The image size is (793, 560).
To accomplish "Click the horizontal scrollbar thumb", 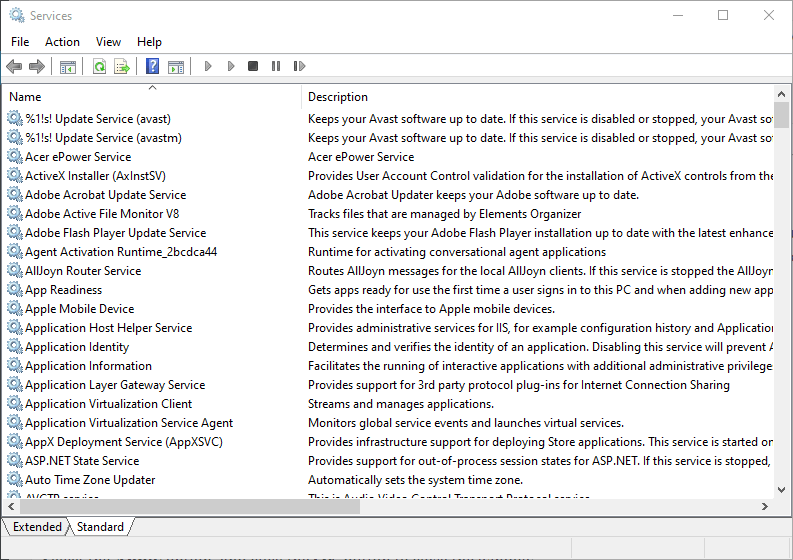I will tap(189, 506).
